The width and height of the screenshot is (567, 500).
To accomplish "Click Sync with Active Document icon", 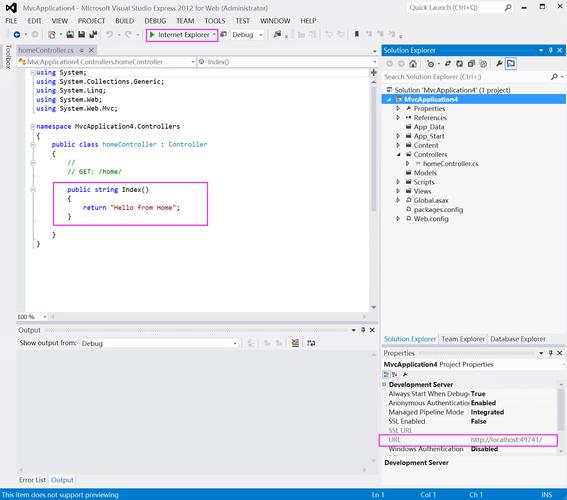I will click(x=448, y=64).
